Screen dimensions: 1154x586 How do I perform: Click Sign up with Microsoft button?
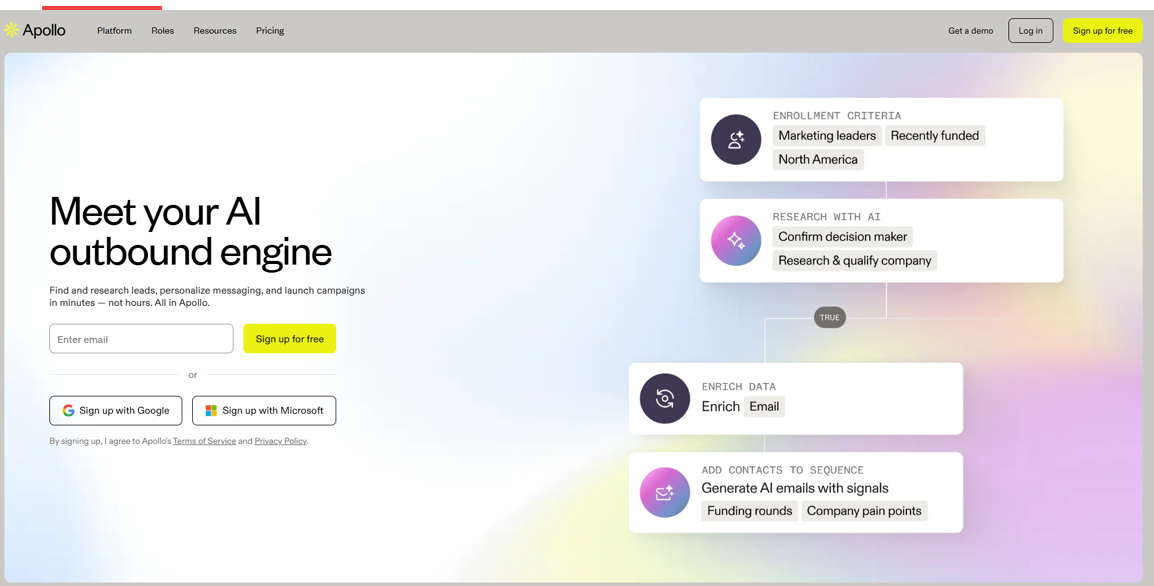264,411
